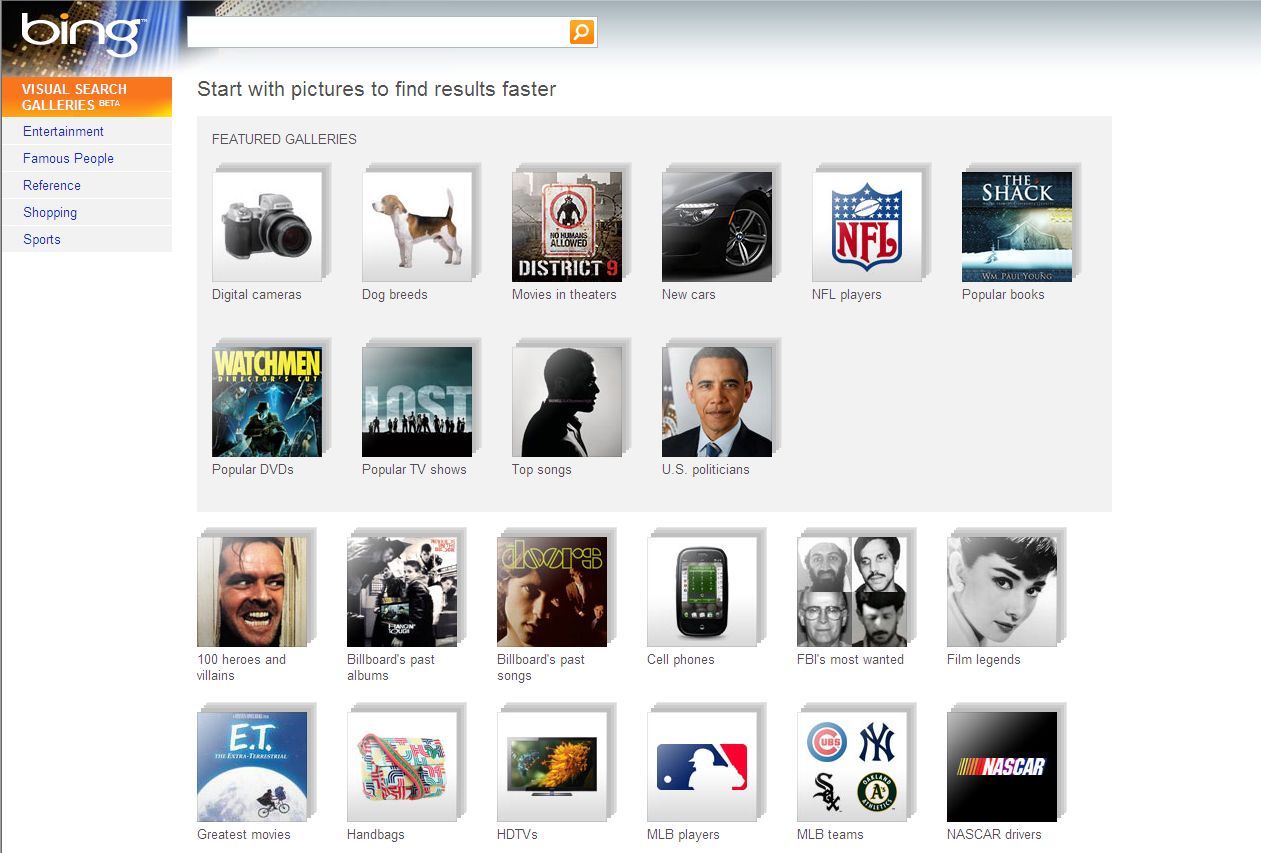This screenshot has height=853, width=1261.
Task: Open Billboard's past albums cover thumbnail
Action: pos(402,592)
